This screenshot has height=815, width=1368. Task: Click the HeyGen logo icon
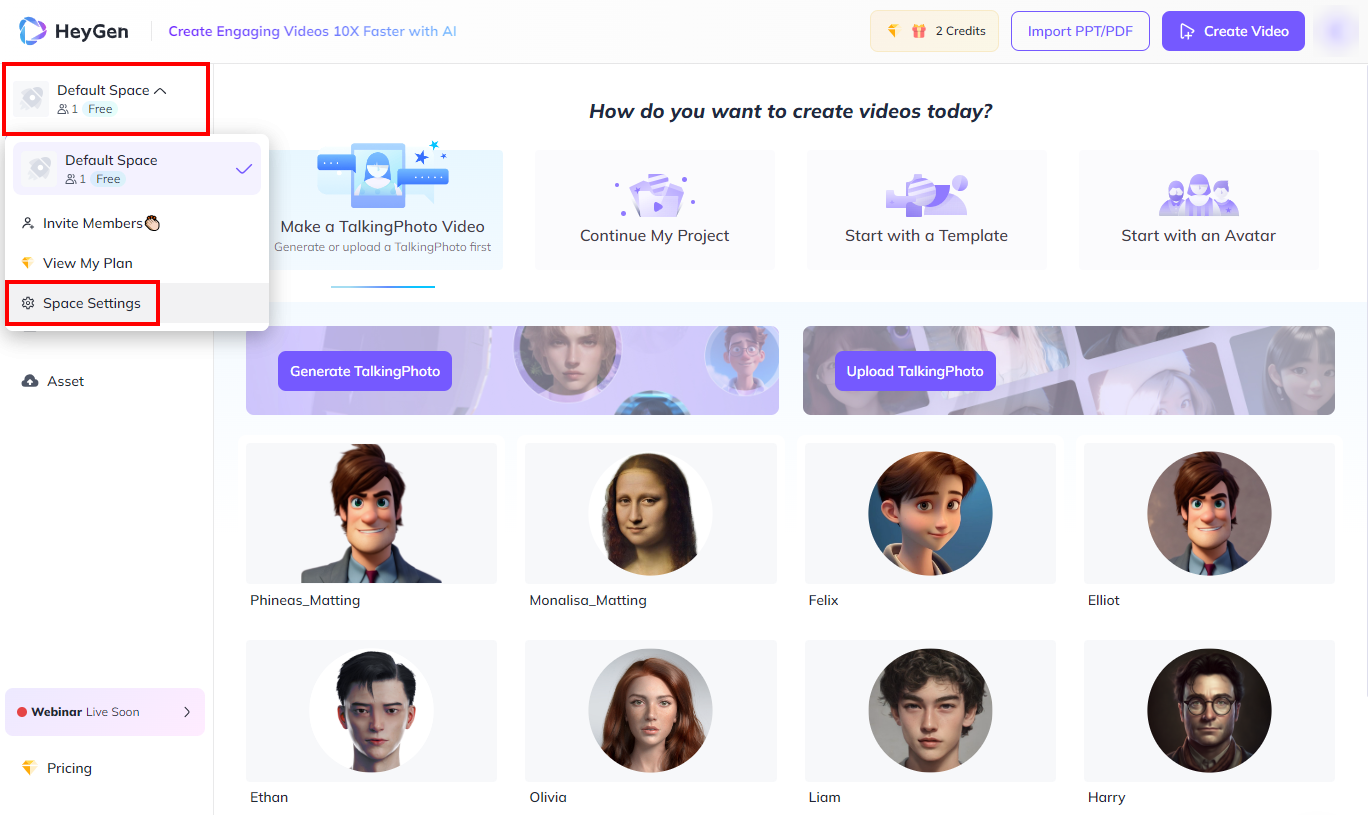pos(33,31)
